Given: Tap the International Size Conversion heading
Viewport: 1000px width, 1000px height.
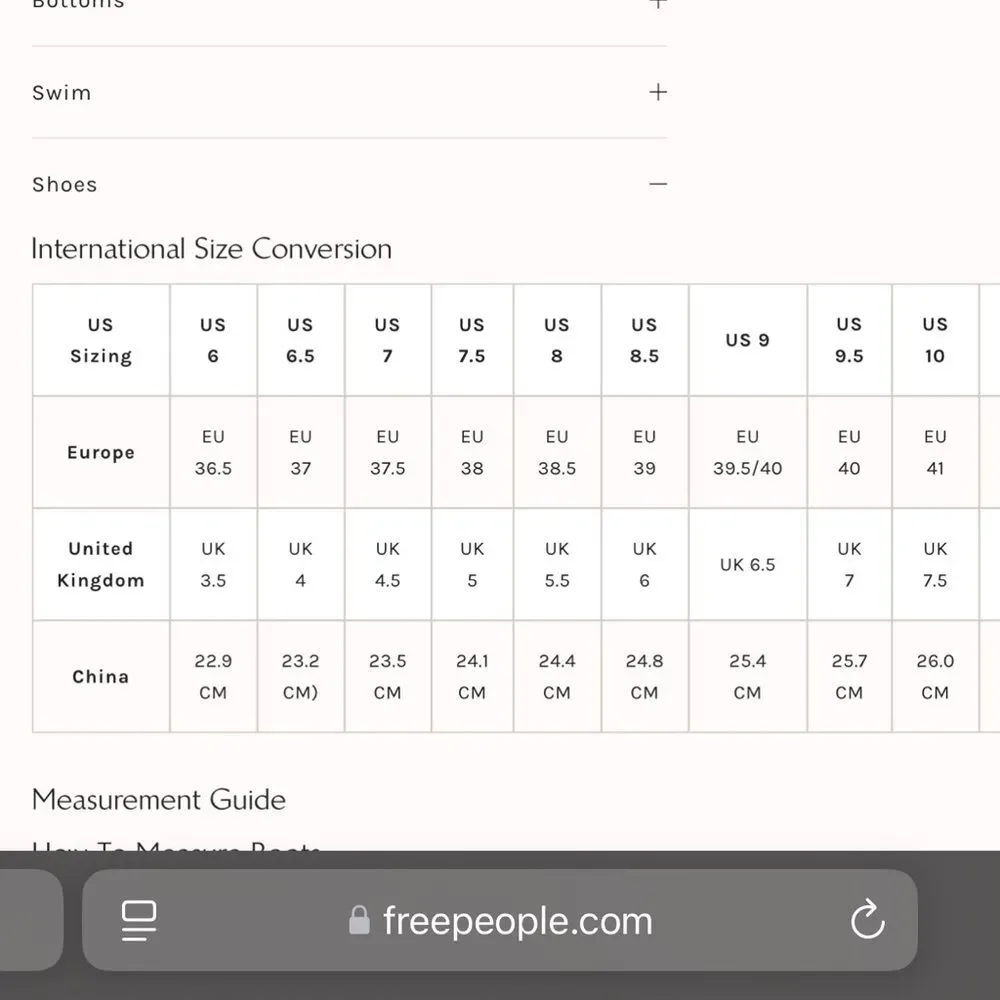Looking at the screenshot, I should [x=212, y=249].
